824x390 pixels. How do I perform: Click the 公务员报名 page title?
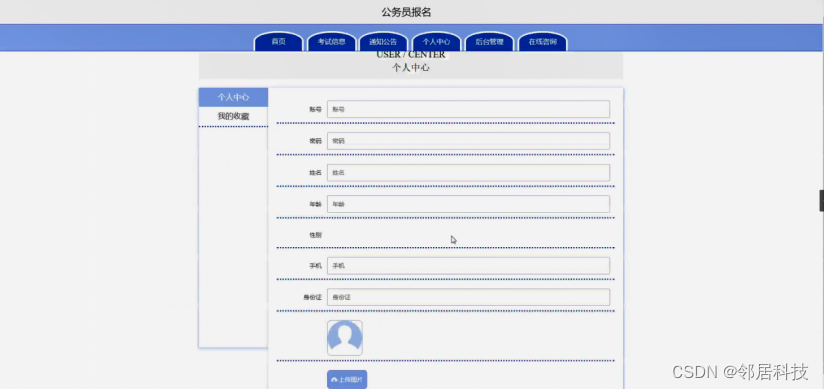point(406,12)
